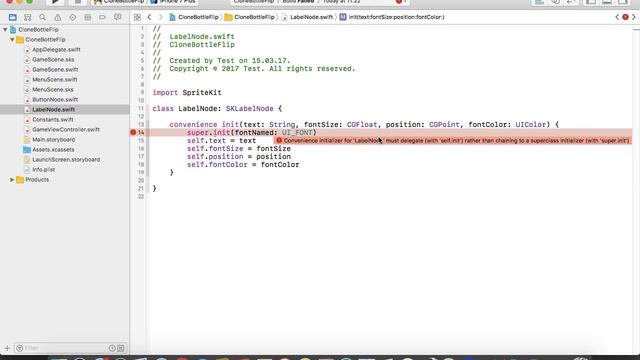
Task: Jump to previous issue arrow
Action: pos(617,17)
